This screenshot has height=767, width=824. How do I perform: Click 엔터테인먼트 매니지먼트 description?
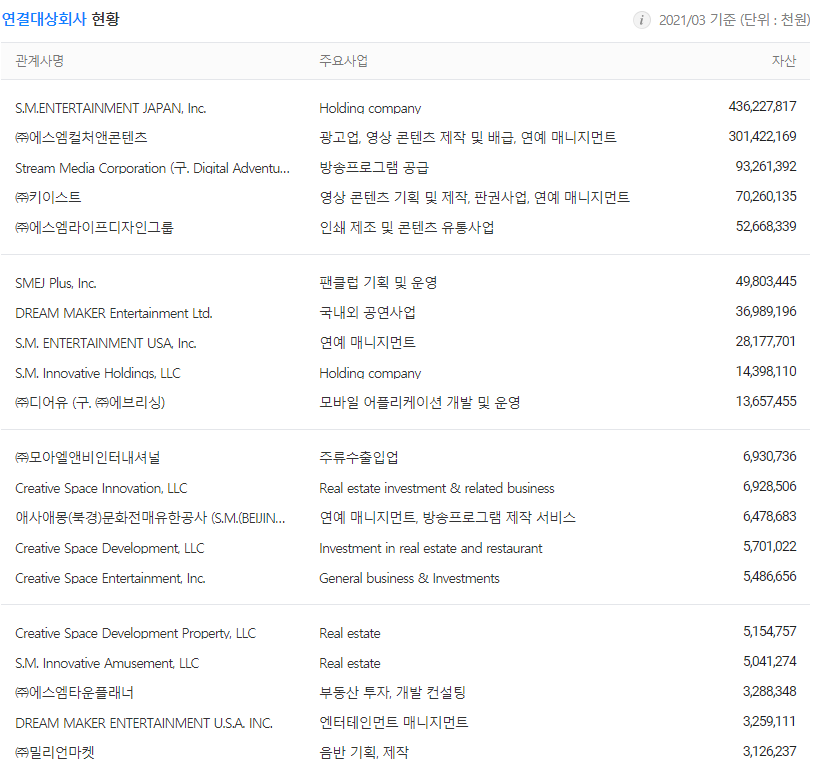(x=394, y=722)
